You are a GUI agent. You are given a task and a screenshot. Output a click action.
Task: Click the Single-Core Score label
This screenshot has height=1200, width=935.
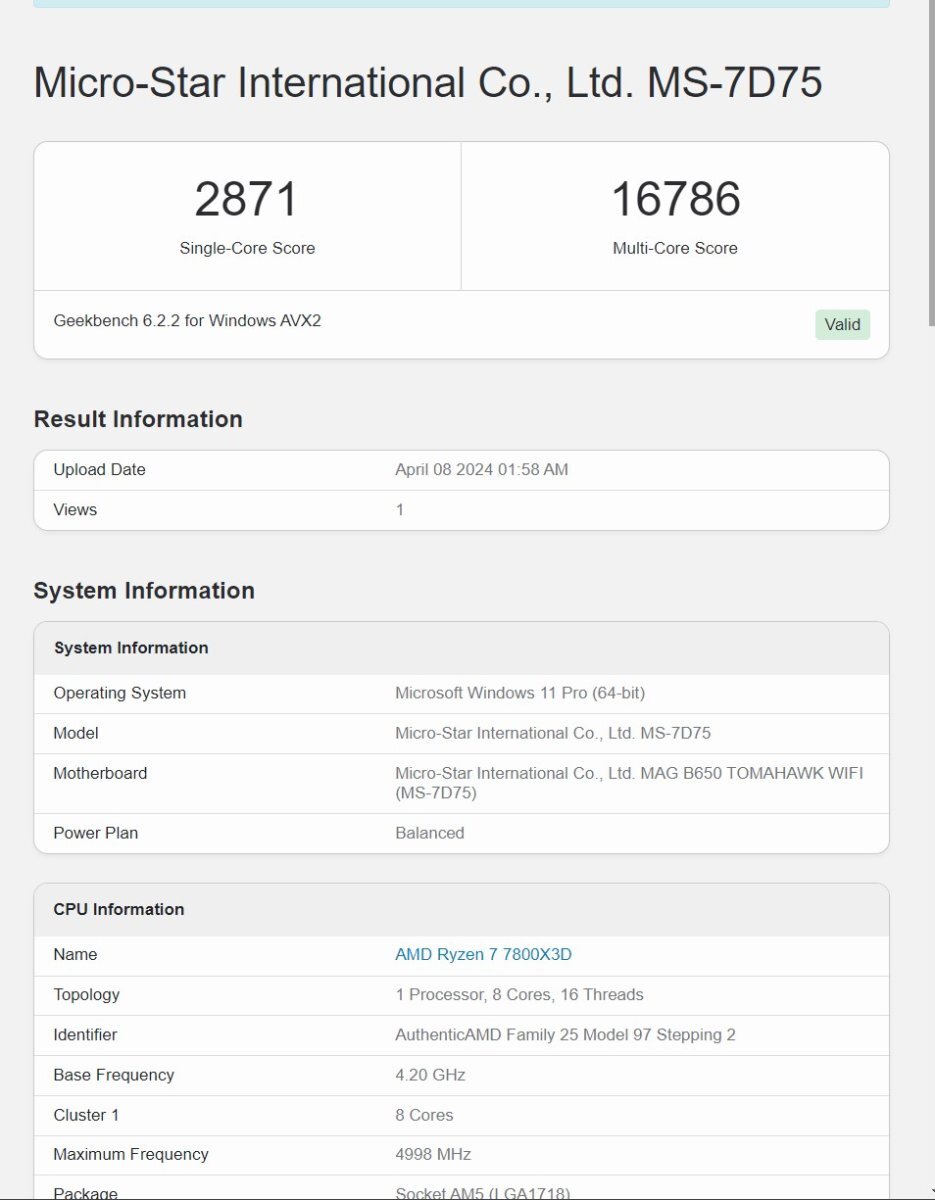coord(247,248)
